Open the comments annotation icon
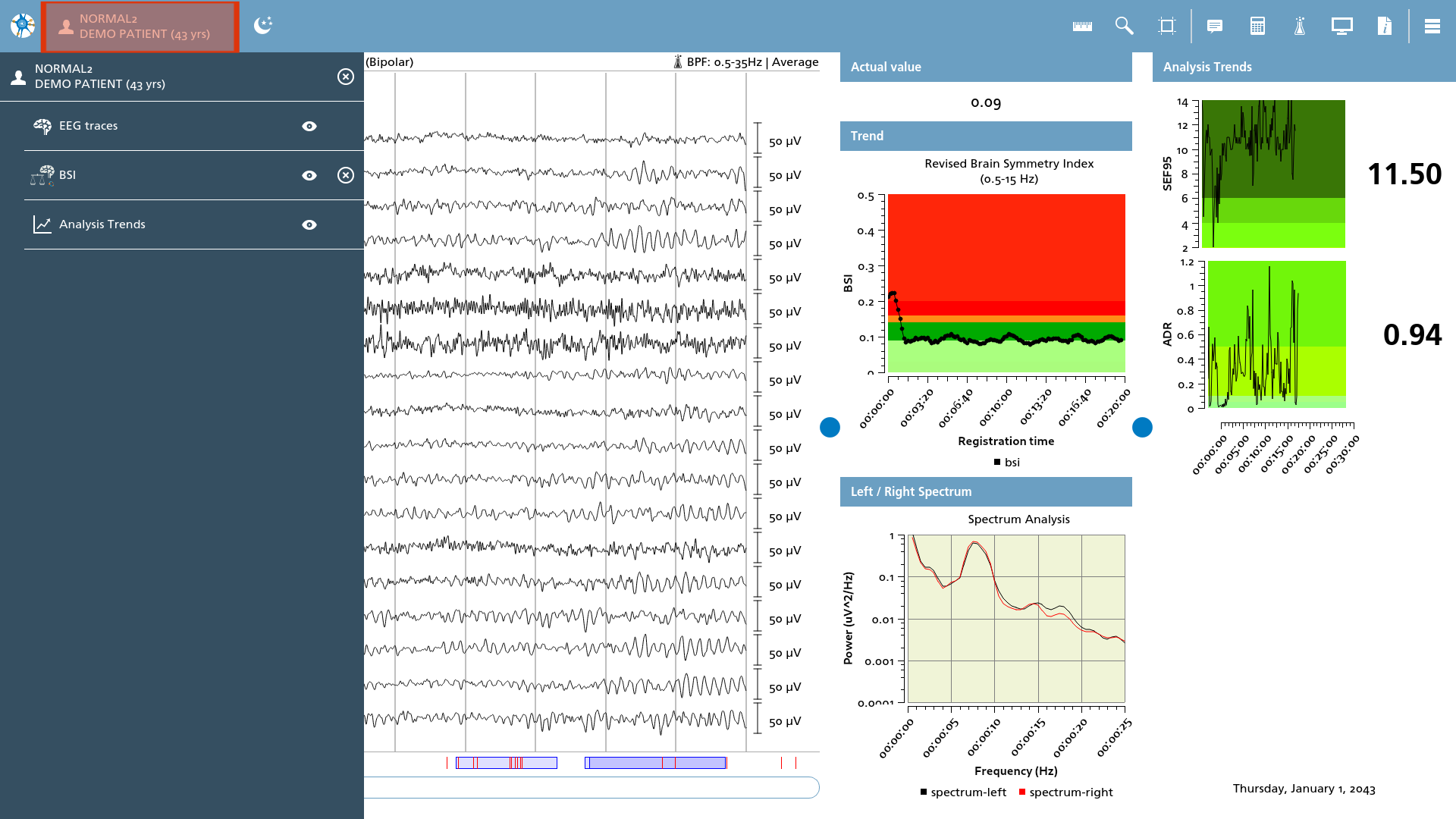This screenshot has width=1456, height=819. (x=1215, y=26)
